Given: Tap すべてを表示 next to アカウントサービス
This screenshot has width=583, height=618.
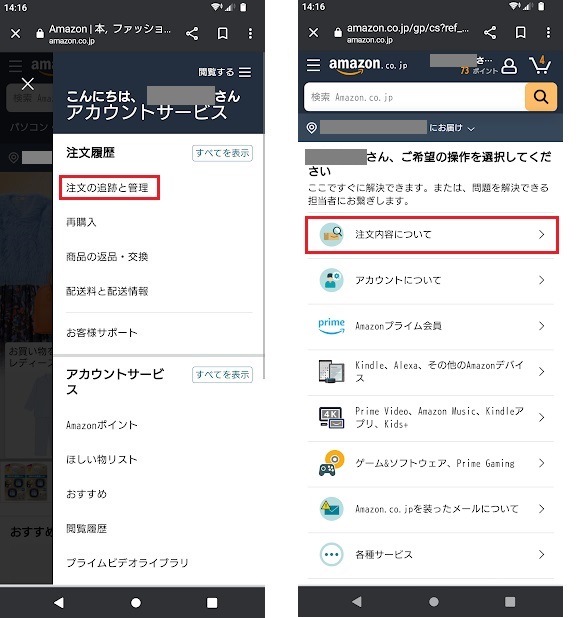Looking at the screenshot, I should [222, 374].
